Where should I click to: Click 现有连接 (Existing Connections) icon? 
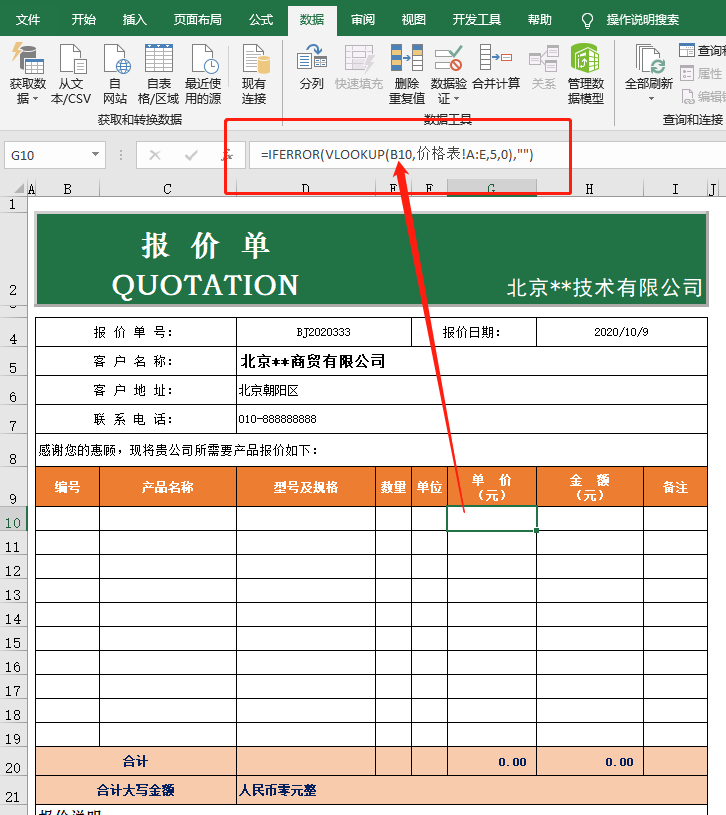click(254, 73)
